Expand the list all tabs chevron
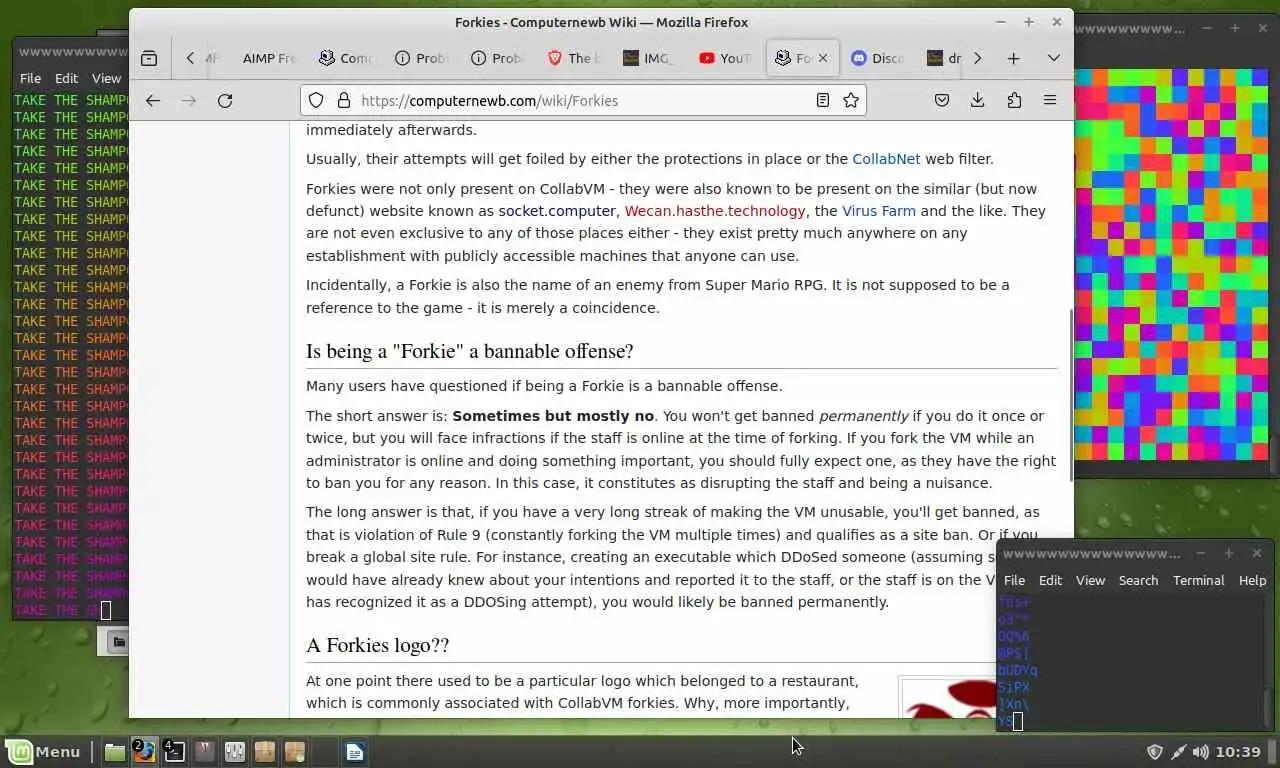This screenshot has height=768, width=1280. coord(1053,58)
